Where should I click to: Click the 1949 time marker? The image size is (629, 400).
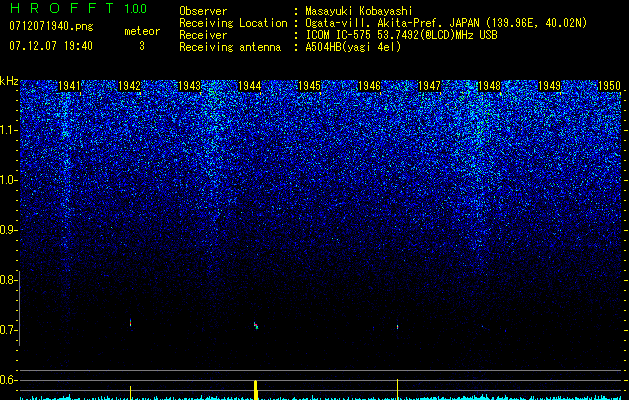(x=549, y=86)
